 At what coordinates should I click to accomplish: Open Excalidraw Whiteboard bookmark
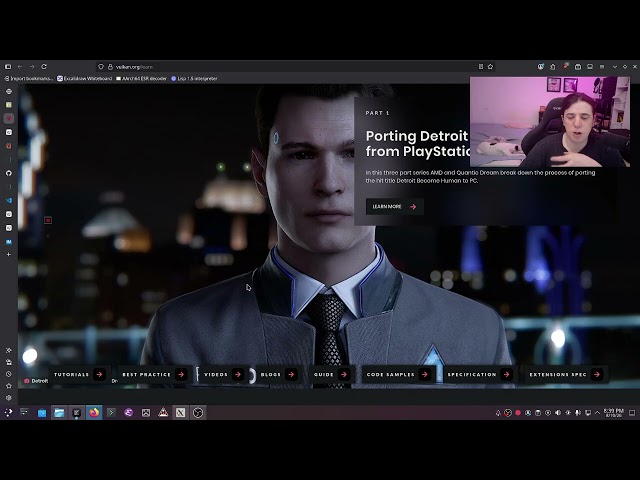click(84, 78)
